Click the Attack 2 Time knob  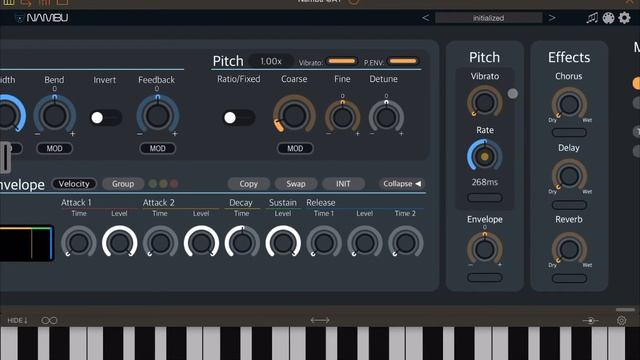160,243
